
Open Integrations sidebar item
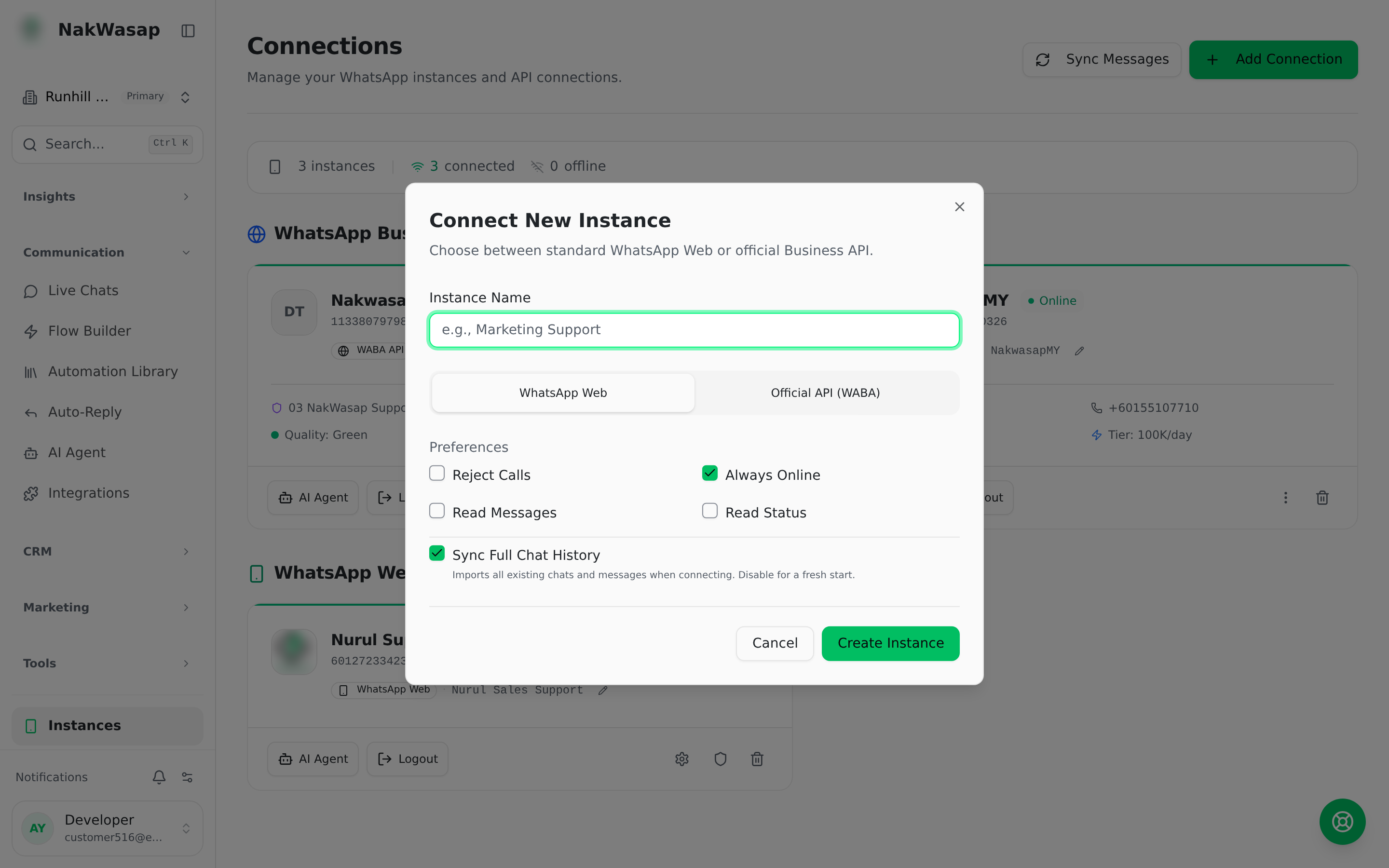tap(108, 493)
